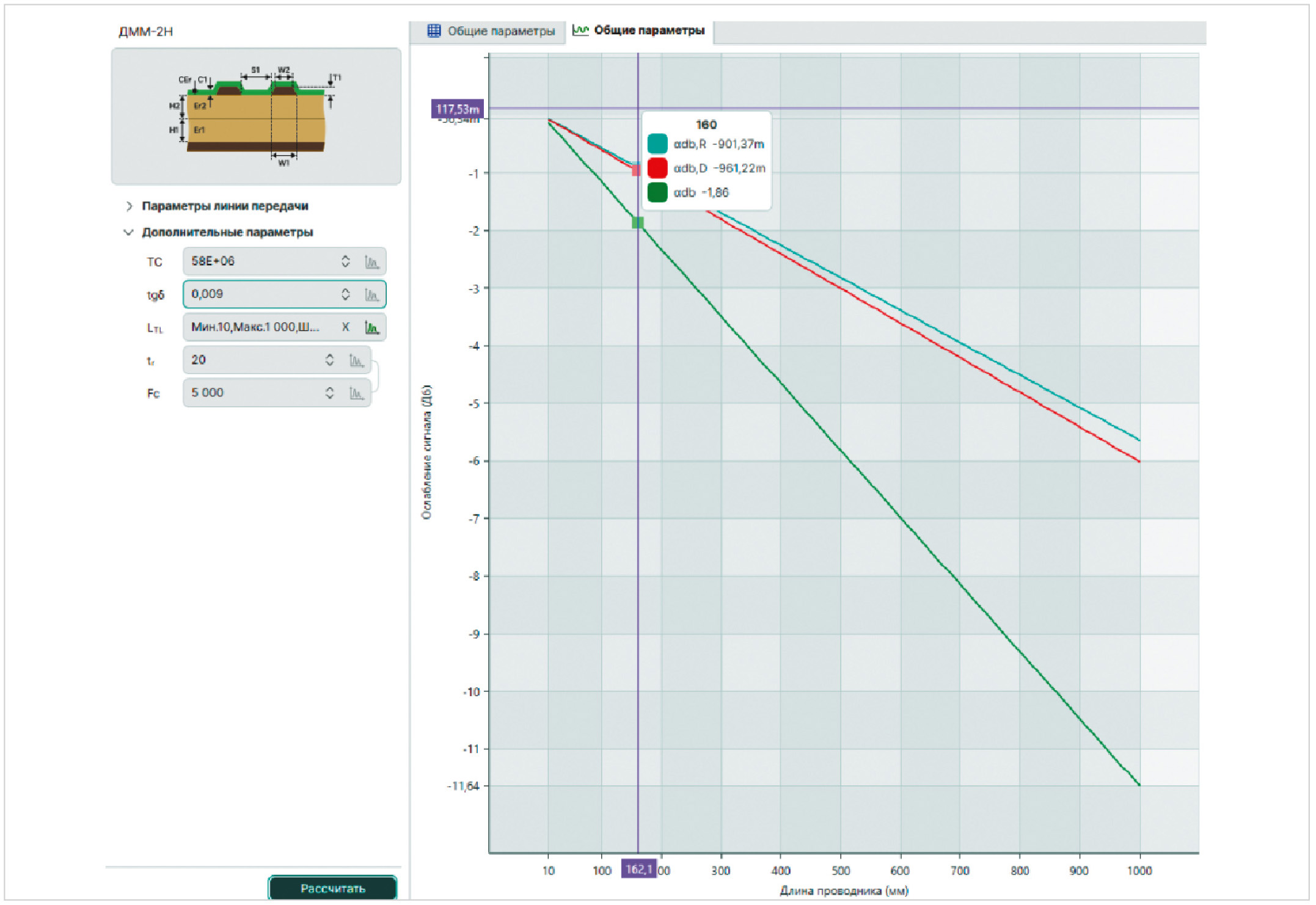Click the table grid icon tab
The width and height of the screenshot is (1316, 905).
pos(434,31)
